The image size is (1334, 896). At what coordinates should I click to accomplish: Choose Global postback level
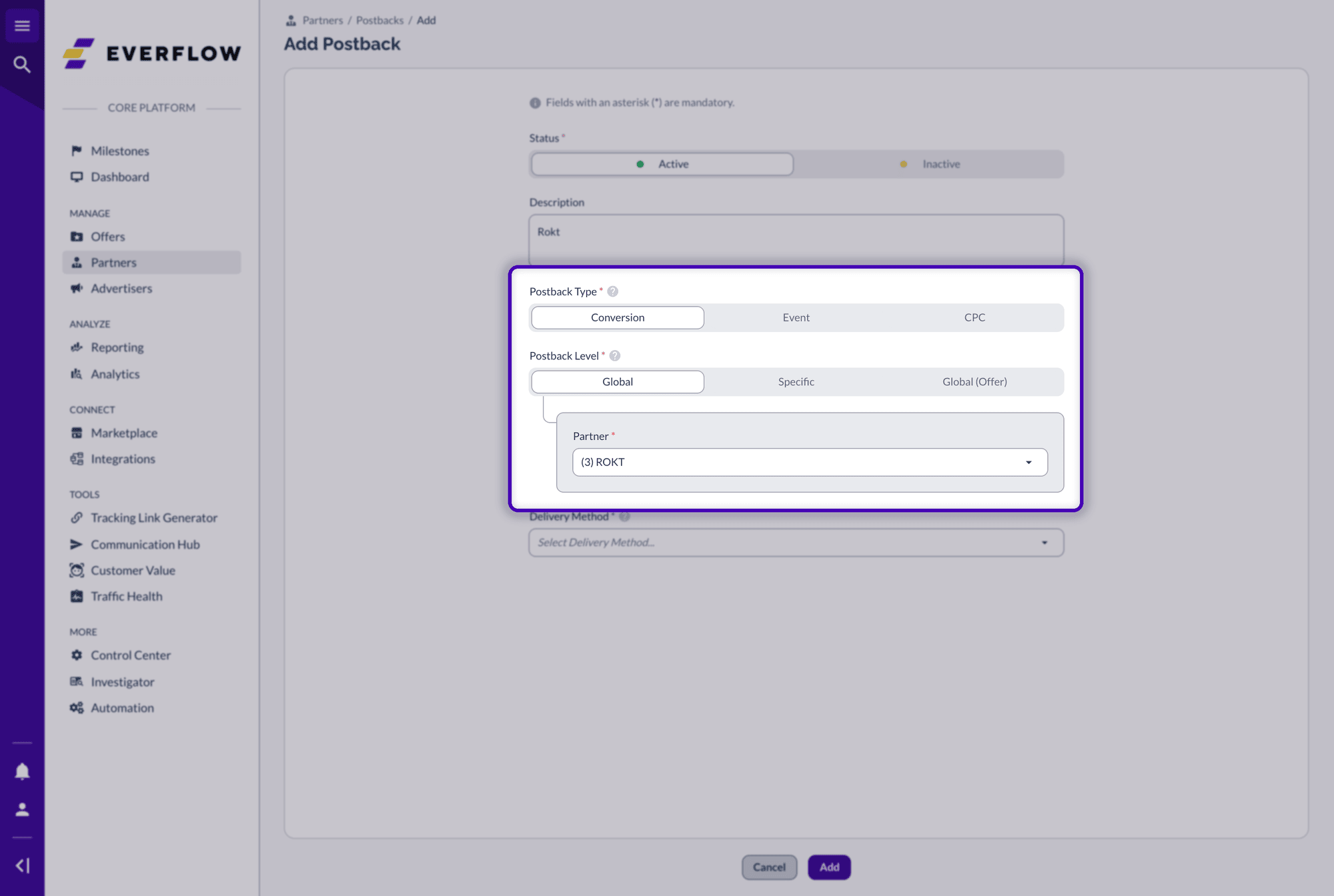pos(618,382)
